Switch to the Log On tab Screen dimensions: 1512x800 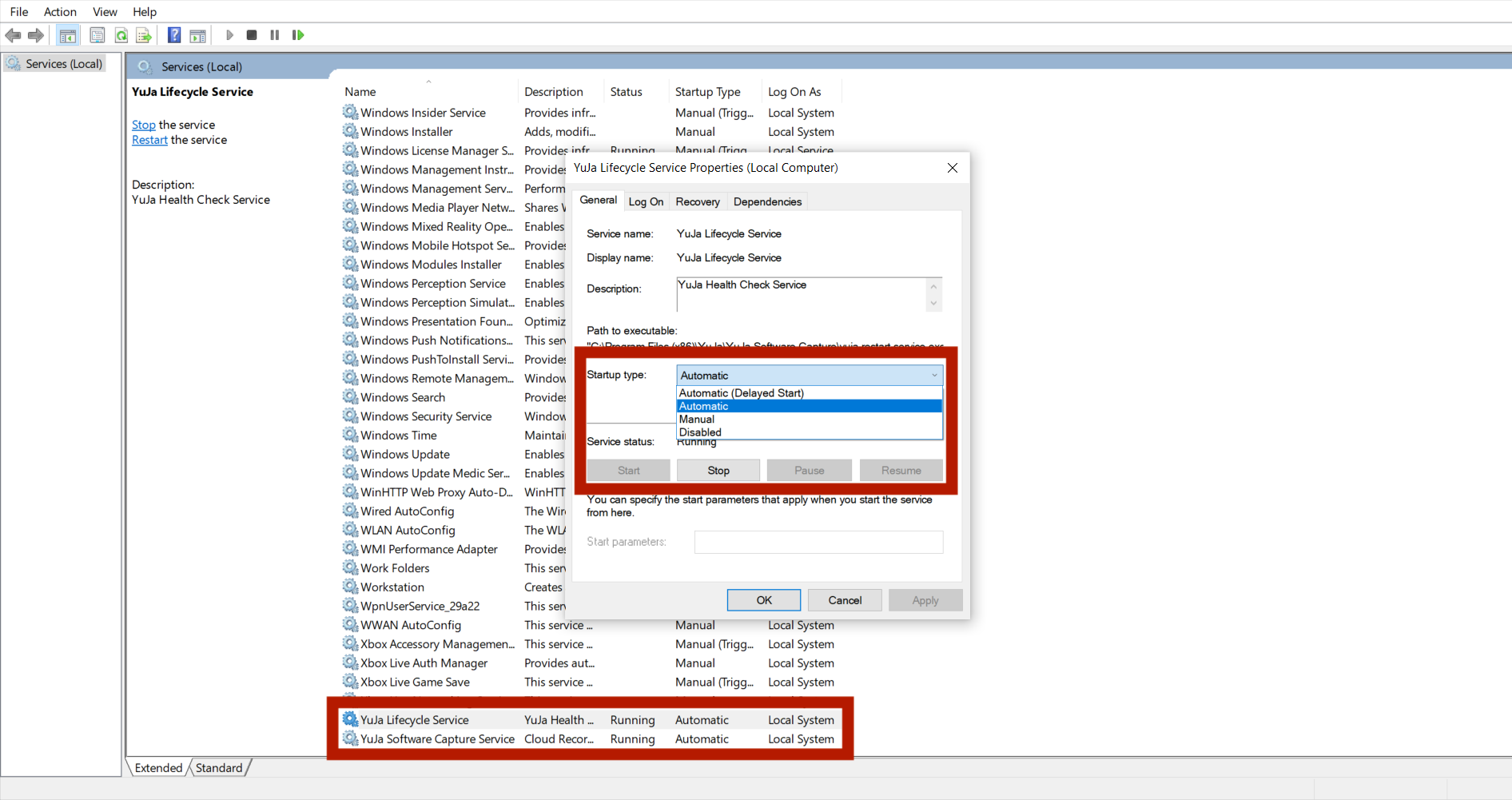(646, 201)
